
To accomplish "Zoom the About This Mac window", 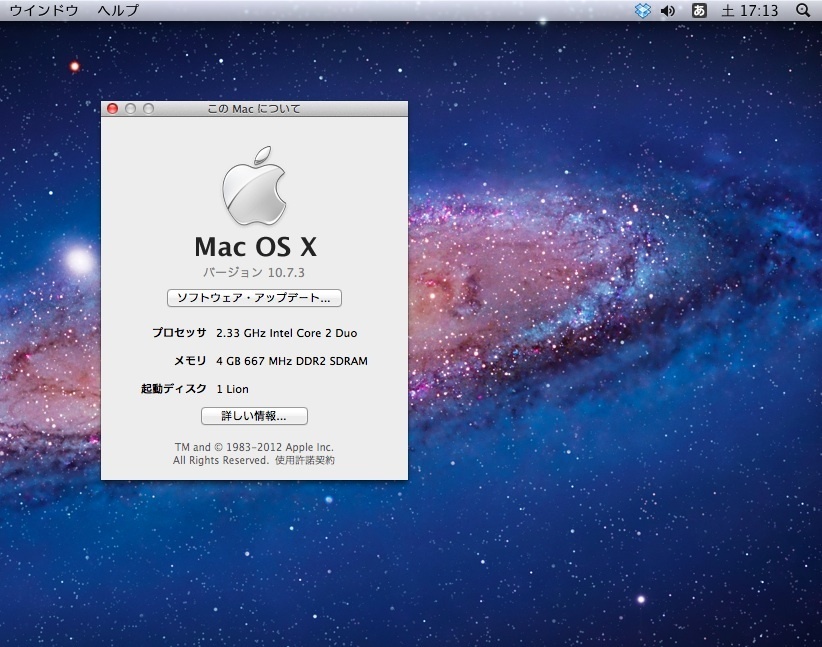I will coord(149,109).
